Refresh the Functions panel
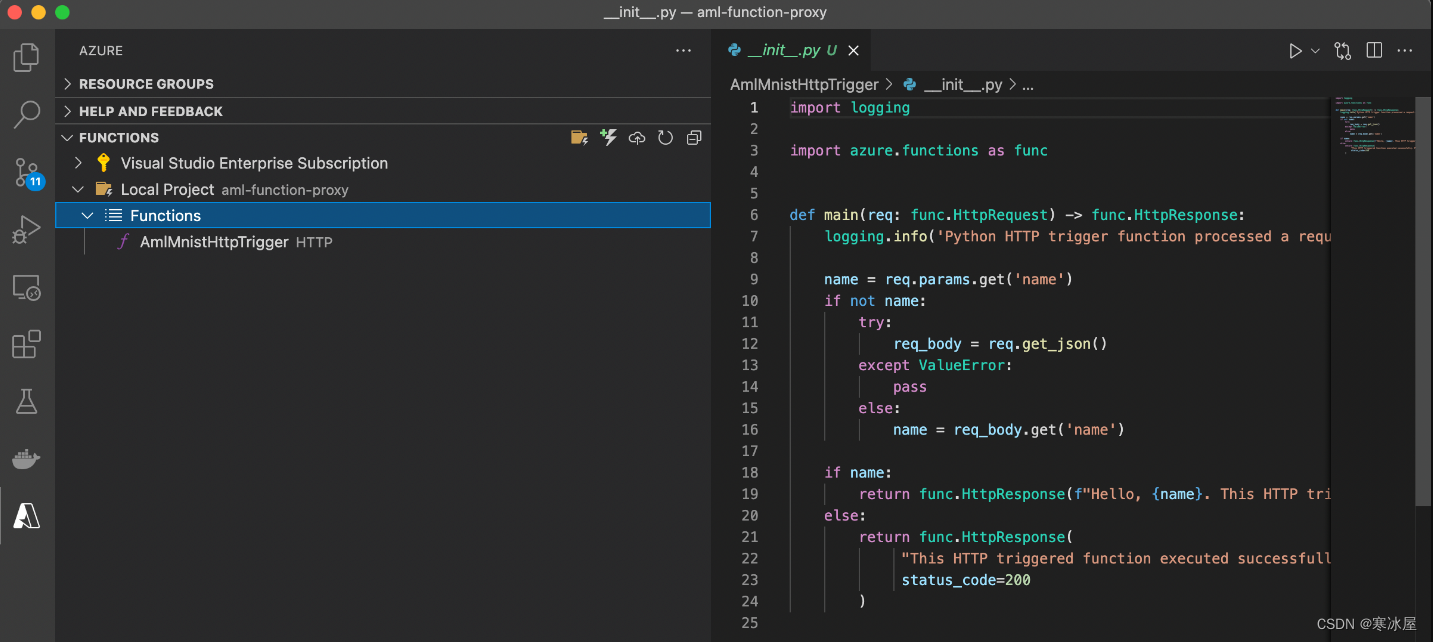The height and width of the screenshot is (642, 1433). point(665,138)
